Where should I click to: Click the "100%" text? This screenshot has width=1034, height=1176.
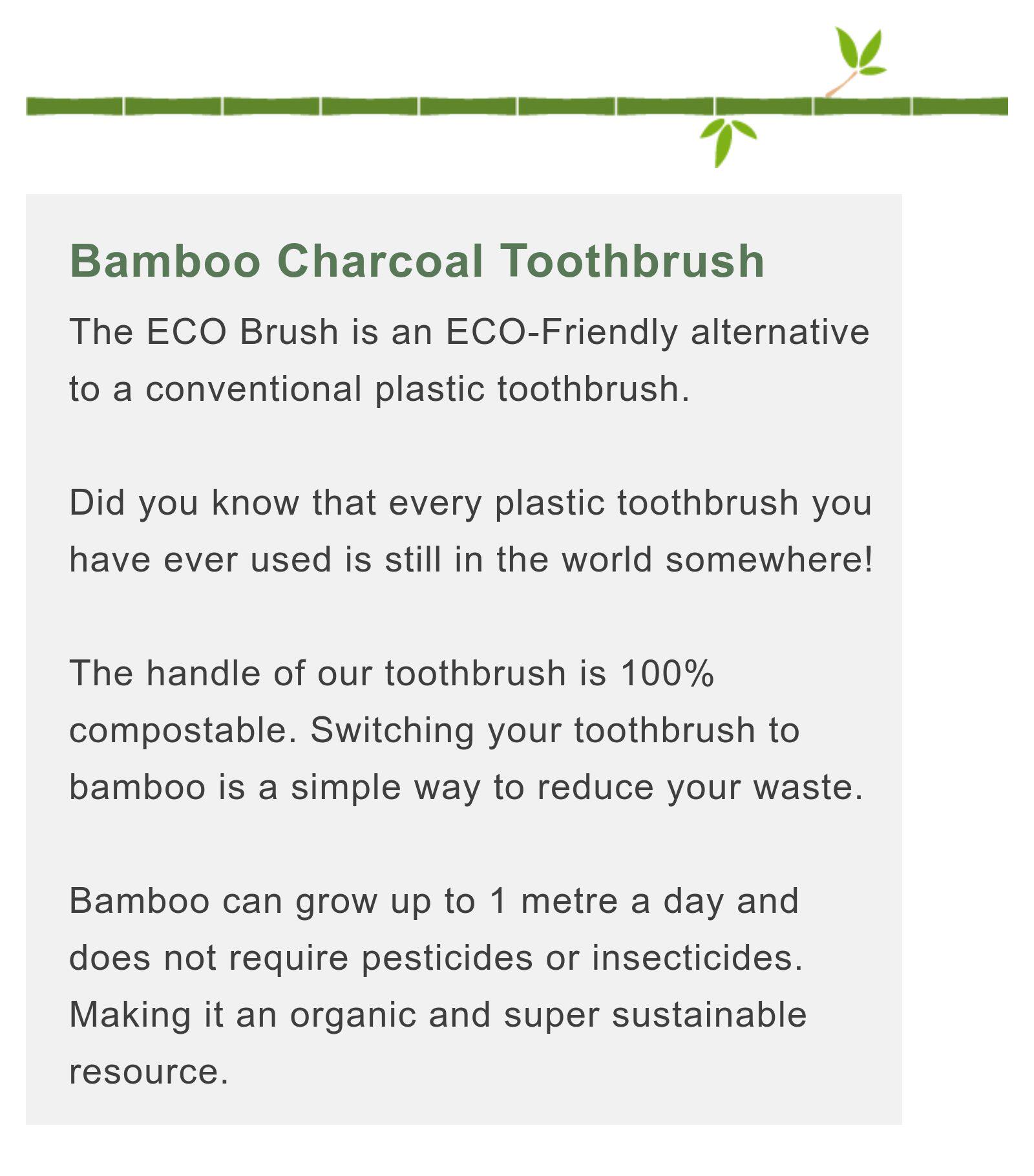(x=667, y=674)
